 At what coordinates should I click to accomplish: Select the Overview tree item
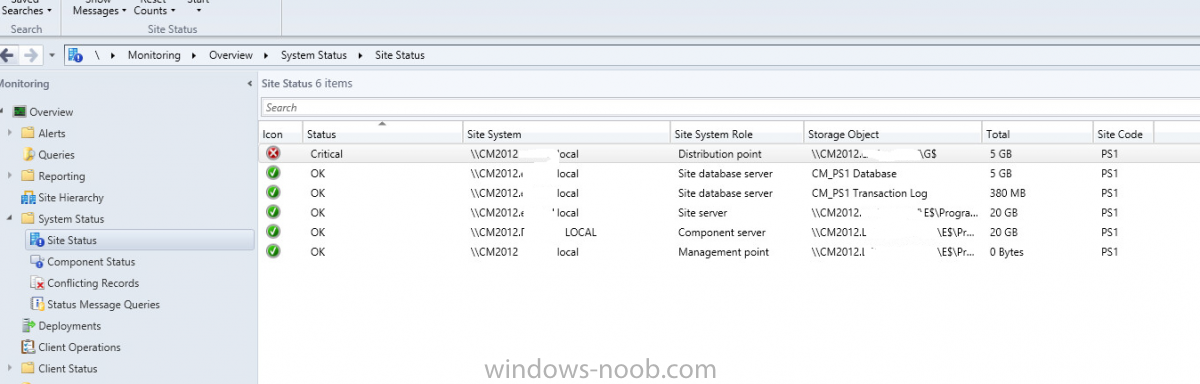pyautogui.click(x=51, y=112)
